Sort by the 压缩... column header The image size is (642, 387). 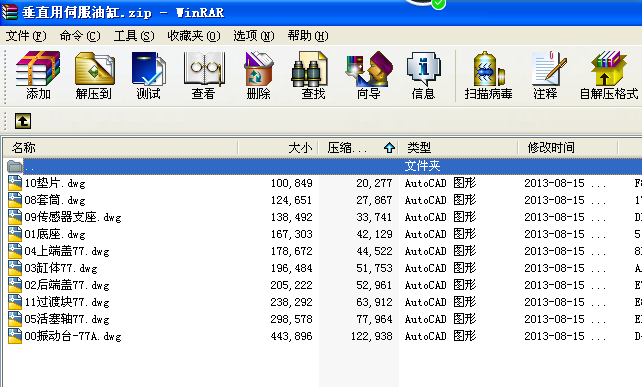point(359,147)
